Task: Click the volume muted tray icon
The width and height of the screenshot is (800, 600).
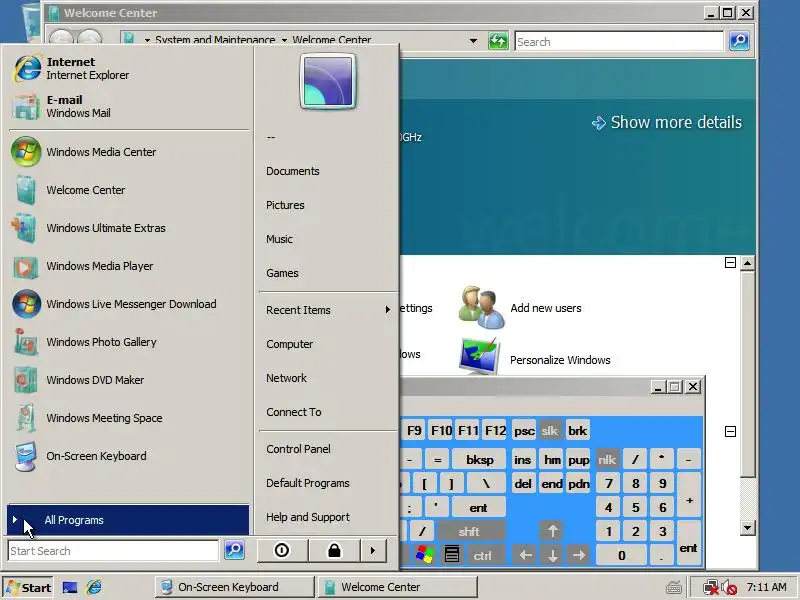Action: (x=730, y=588)
